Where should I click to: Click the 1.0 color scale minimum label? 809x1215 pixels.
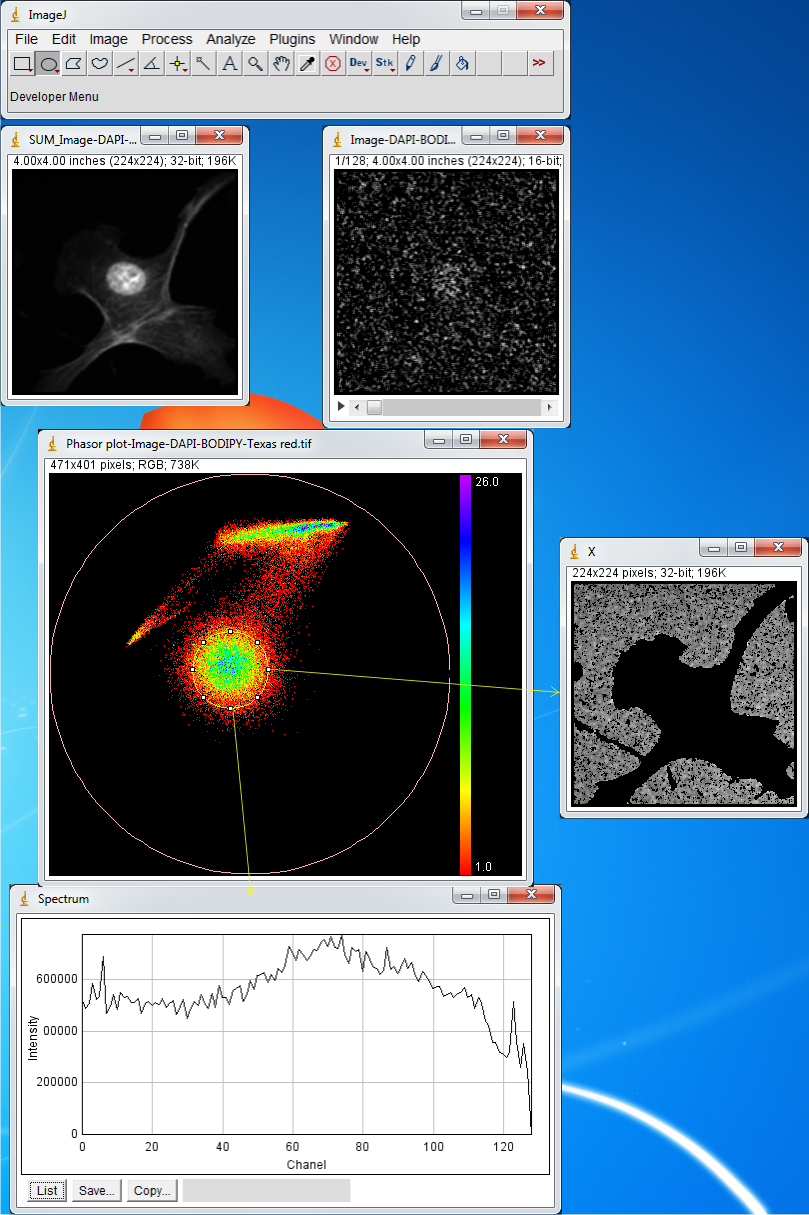click(x=484, y=867)
